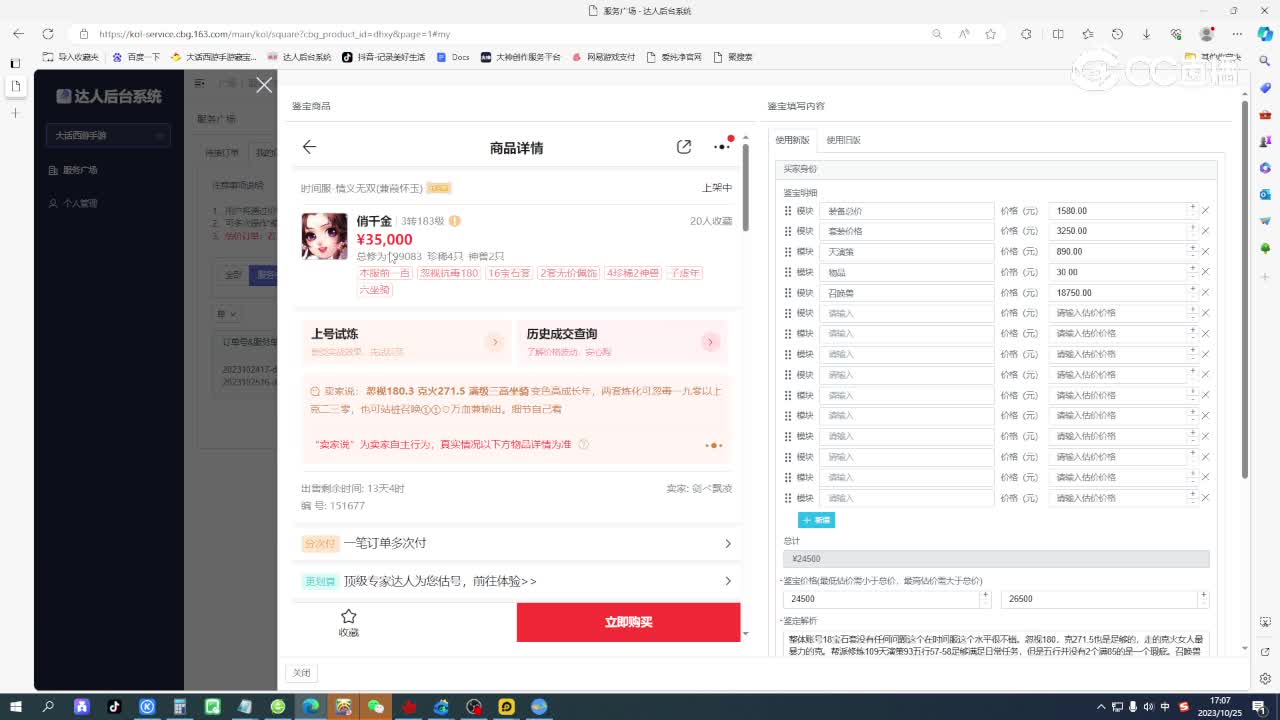Click the blue 新增 add button
The height and width of the screenshot is (720, 1280).
(x=816, y=520)
